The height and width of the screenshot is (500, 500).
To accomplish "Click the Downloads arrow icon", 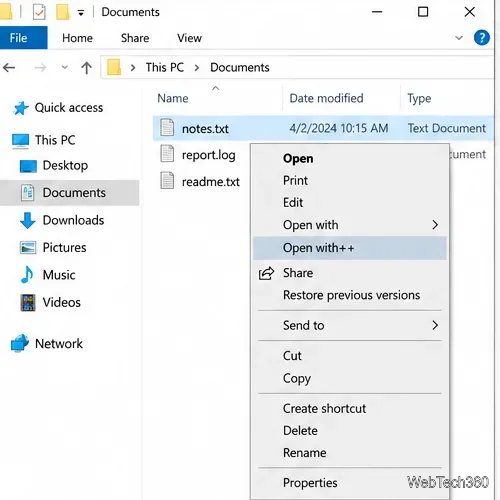I will click(28, 220).
